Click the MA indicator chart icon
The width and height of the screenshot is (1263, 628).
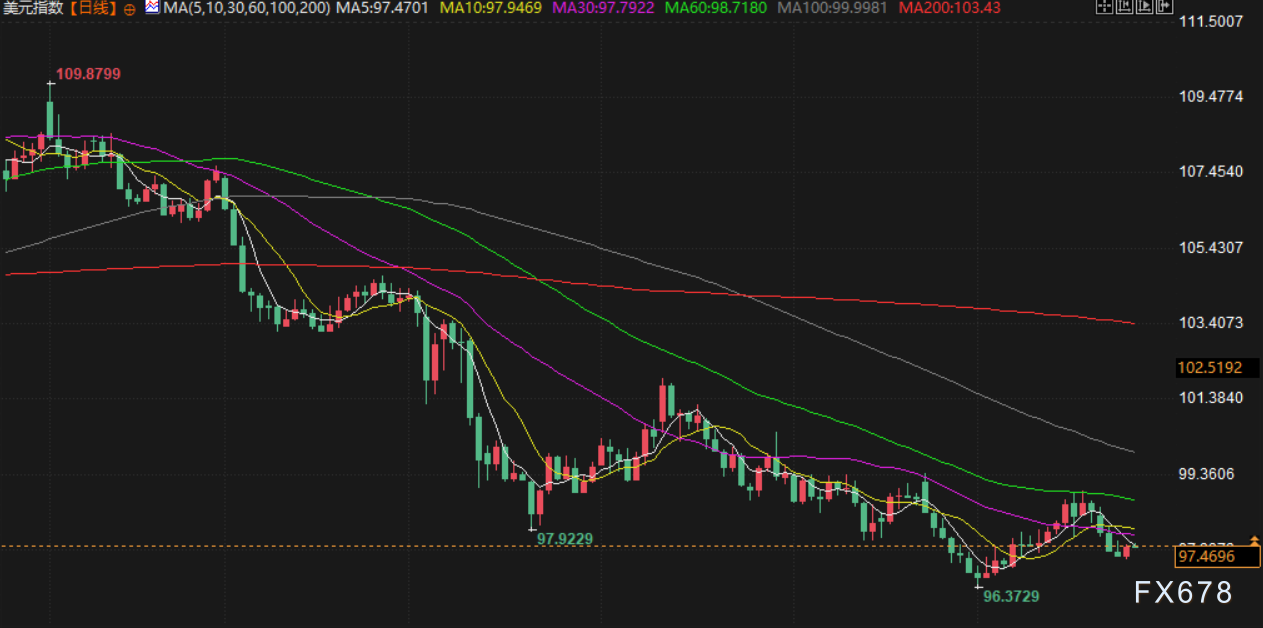pyautogui.click(x=152, y=8)
